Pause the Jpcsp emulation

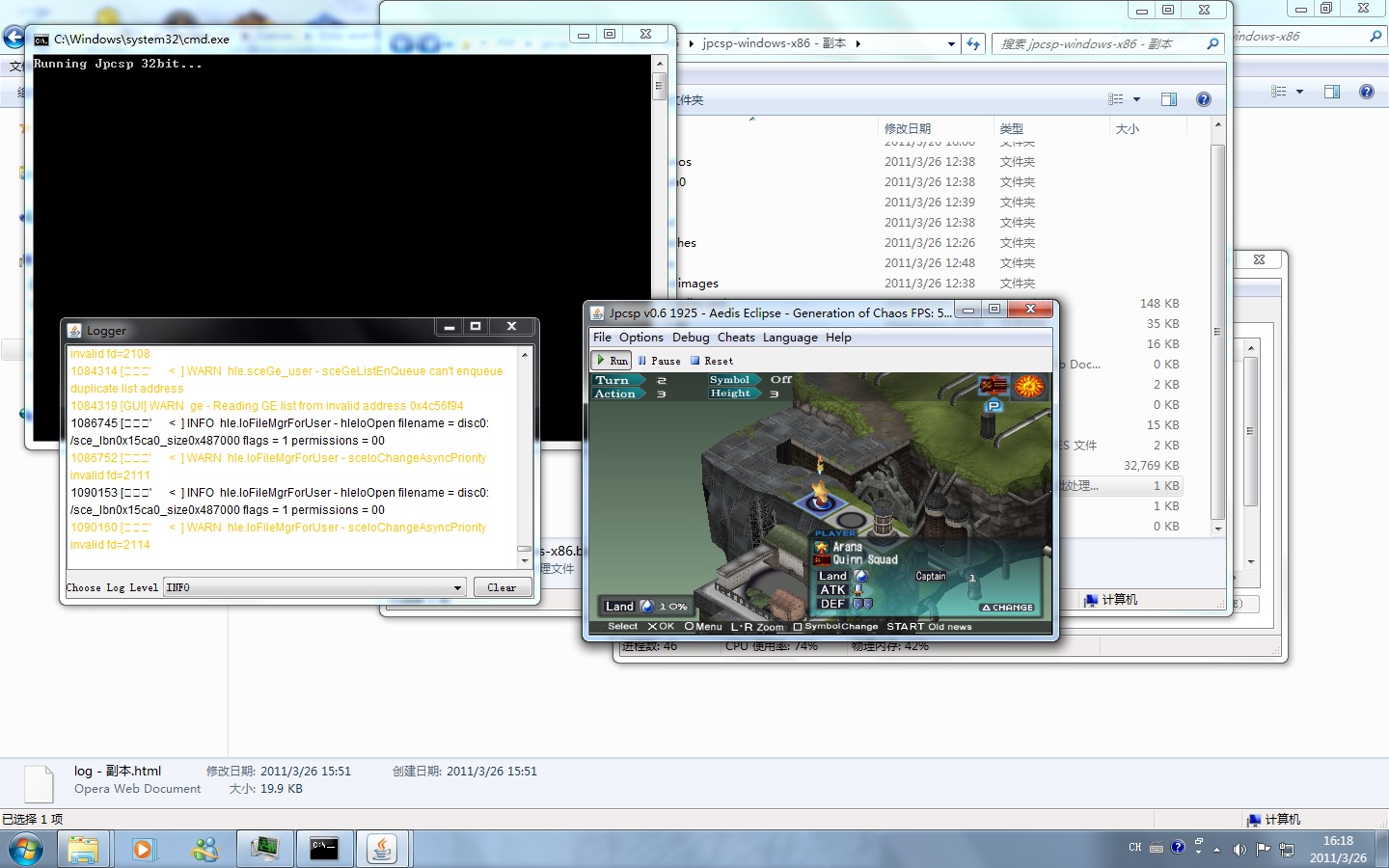coord(660,361)
